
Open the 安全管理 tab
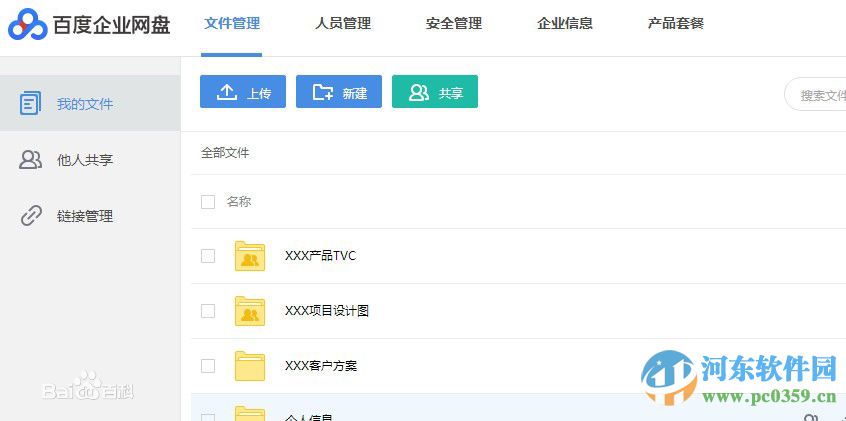tap(454, 23)
